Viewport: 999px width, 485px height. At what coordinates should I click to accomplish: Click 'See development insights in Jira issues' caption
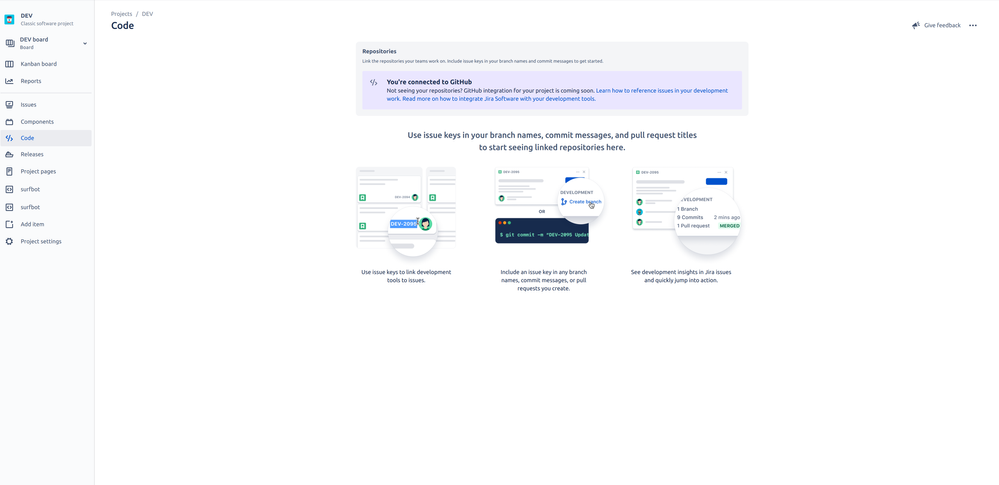(x=681, y=276)
